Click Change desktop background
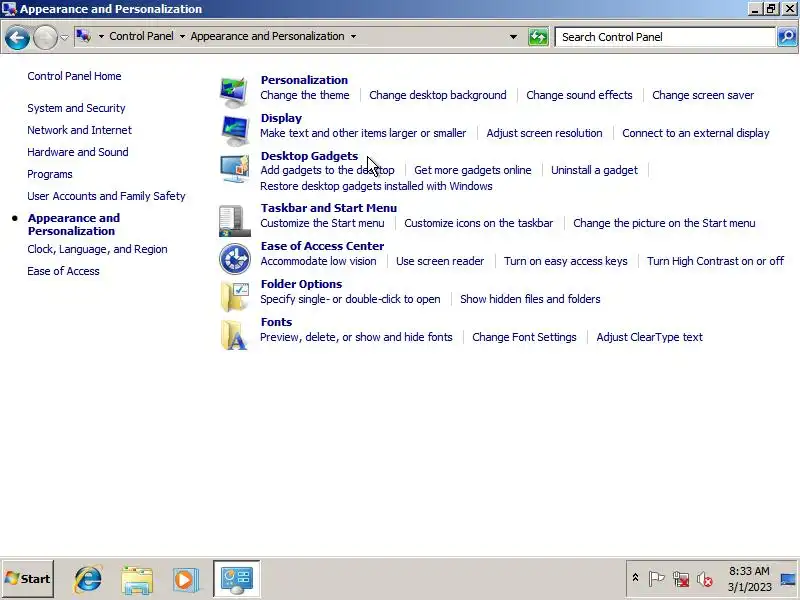The height and width of the screenshot is (600, 800). [x=438, y=95]
